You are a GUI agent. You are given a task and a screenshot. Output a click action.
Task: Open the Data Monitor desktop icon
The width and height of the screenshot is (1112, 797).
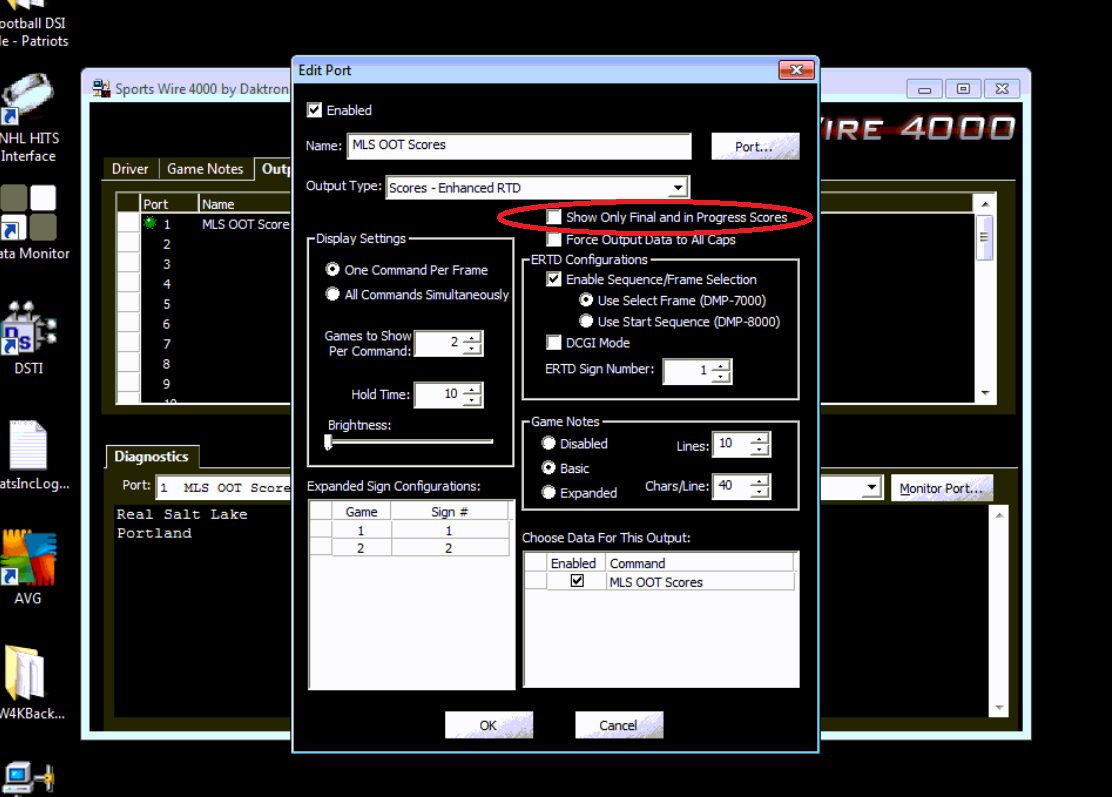pos(28,213)
